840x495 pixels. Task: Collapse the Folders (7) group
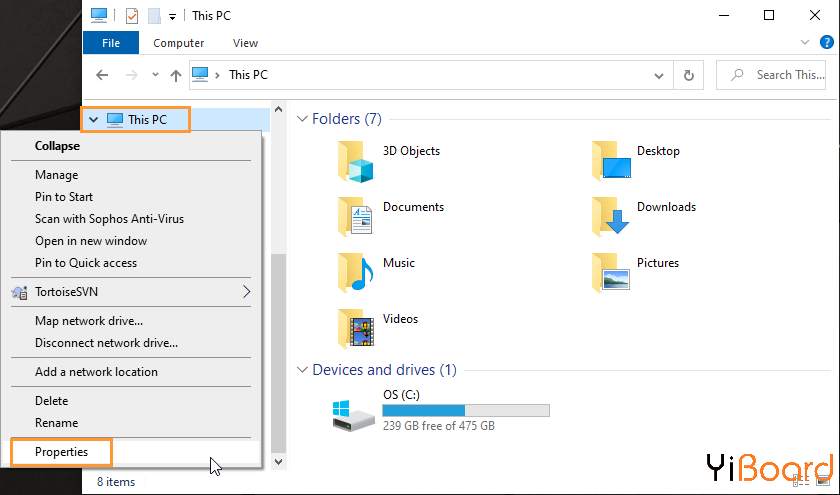(303, 118)
